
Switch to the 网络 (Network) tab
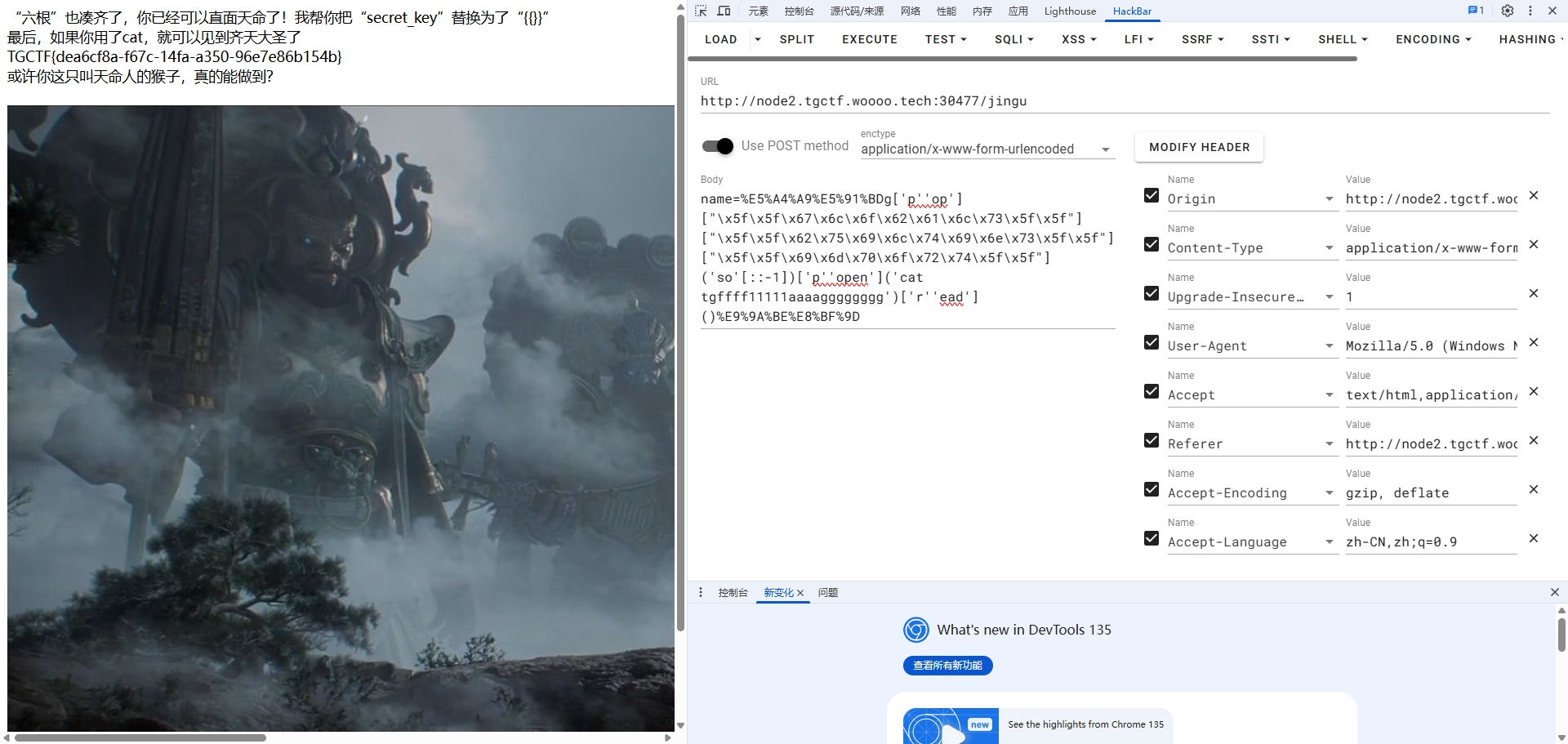911,11
